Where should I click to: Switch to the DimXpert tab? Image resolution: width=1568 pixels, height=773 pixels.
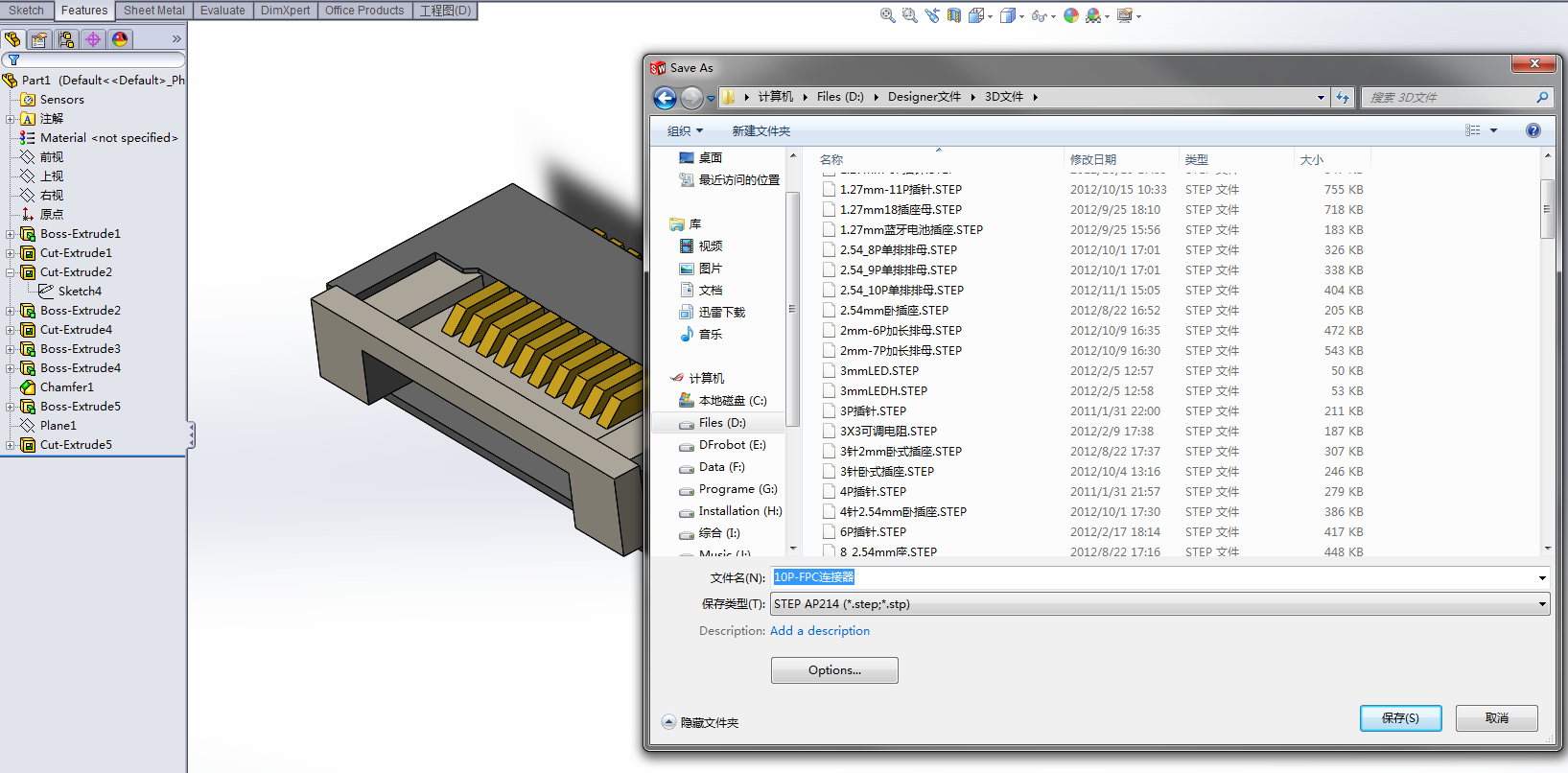(x=286, y=11)
